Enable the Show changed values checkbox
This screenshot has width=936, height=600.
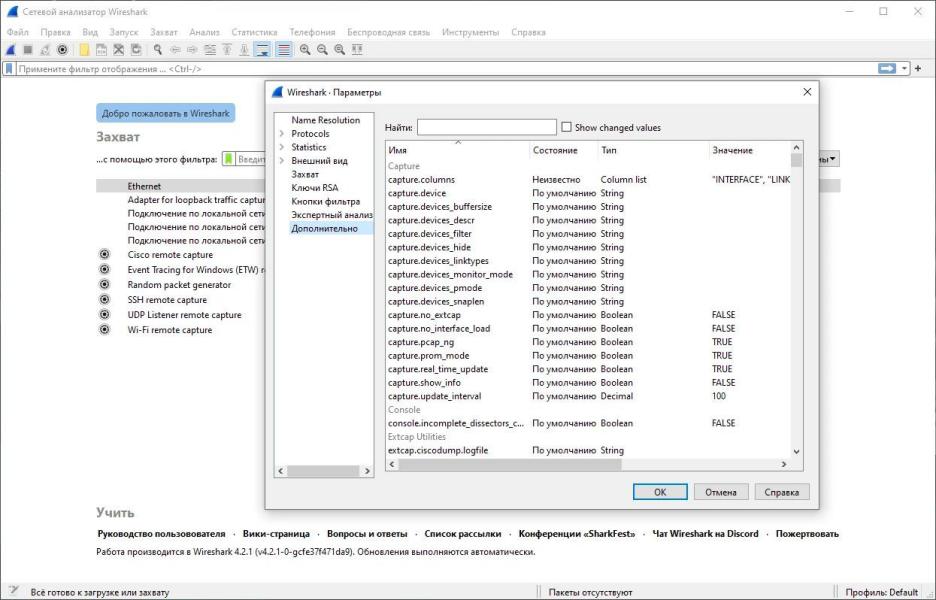566,127
